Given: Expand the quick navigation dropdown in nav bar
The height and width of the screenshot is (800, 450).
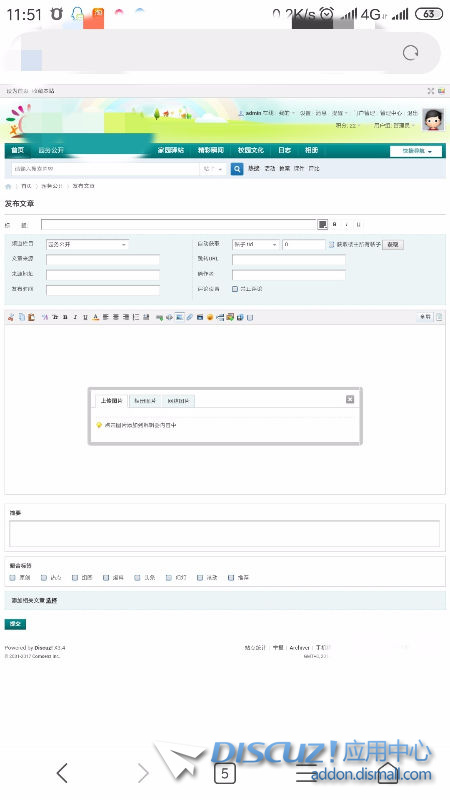Looking at the screenshot, I should tap(416, 151).
